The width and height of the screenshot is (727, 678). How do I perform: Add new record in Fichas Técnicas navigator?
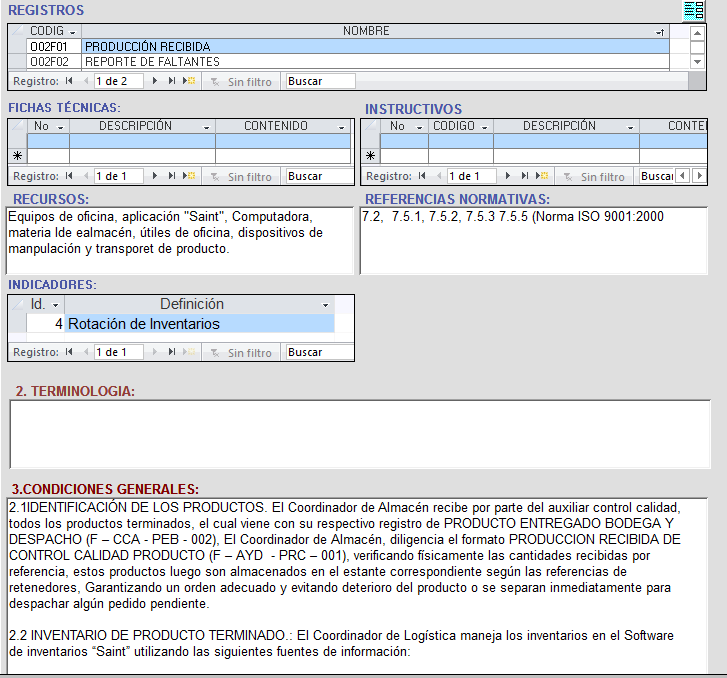click(x=189, y=176)
